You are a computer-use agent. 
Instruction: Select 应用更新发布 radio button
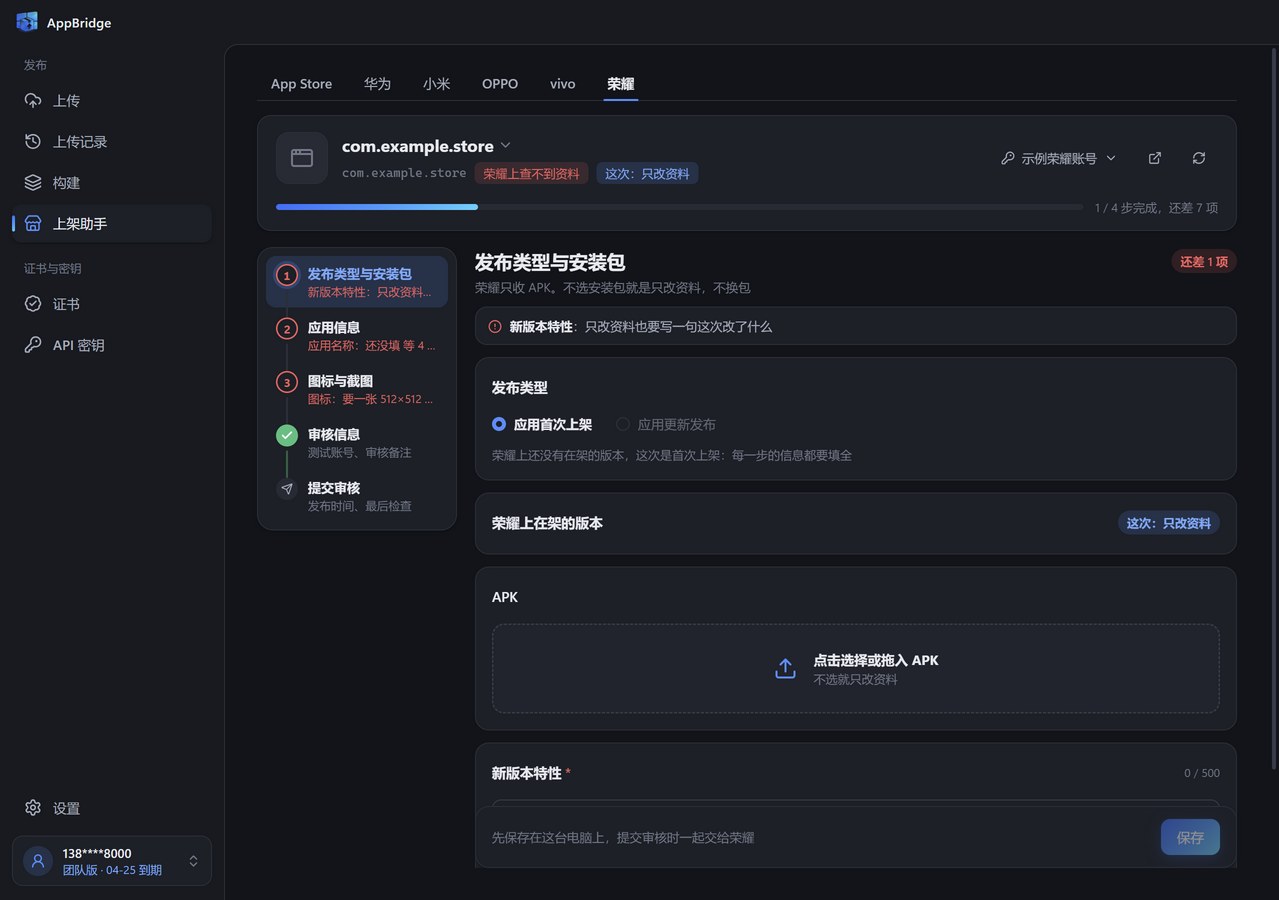click(623, 424)
